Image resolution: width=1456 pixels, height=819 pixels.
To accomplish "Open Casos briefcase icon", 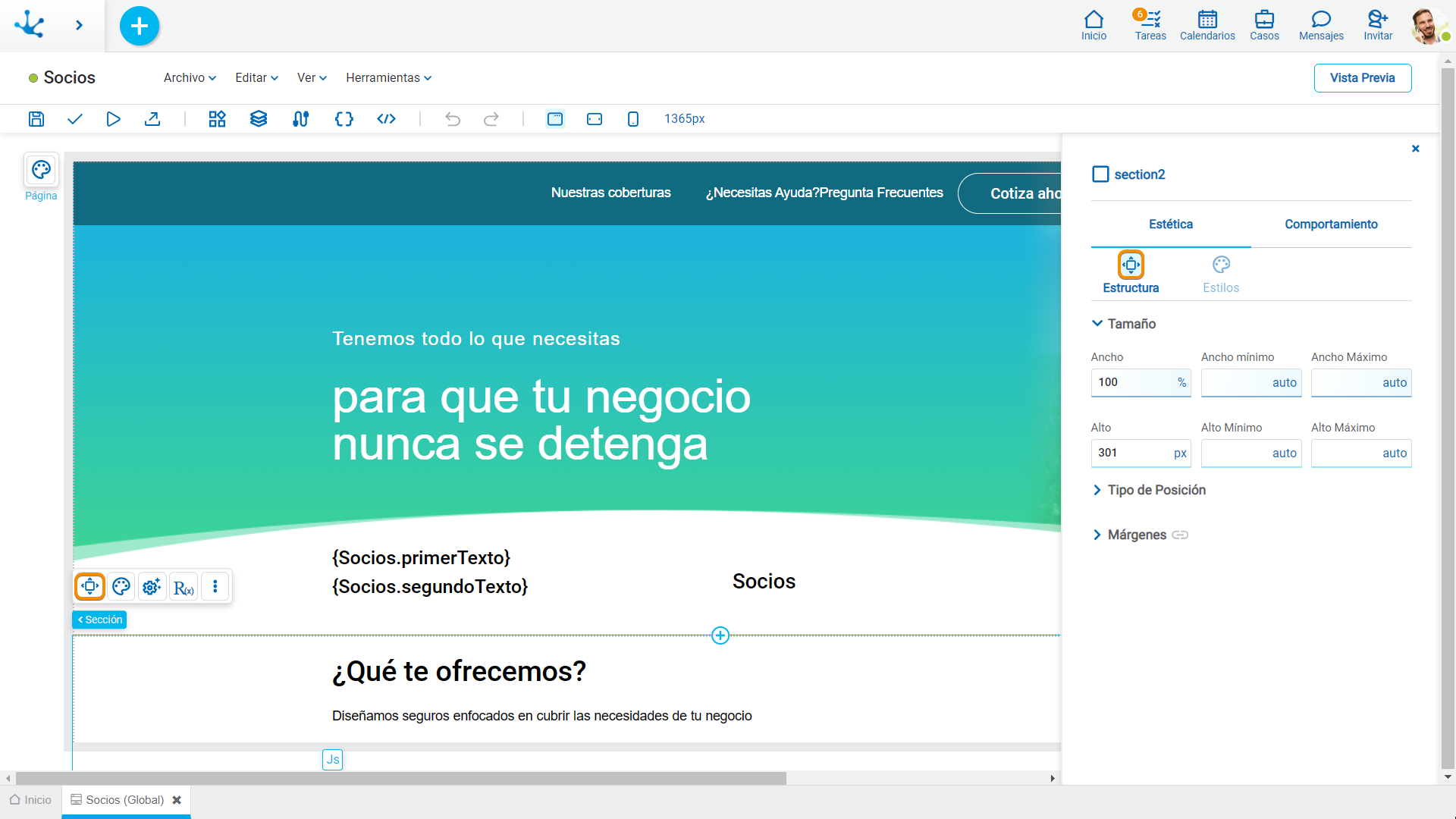I will tap(1264, 26).
